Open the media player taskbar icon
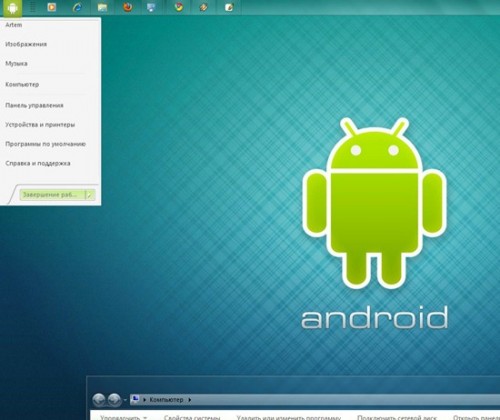This screenshot has width=500, height=420. click(52, 7)
